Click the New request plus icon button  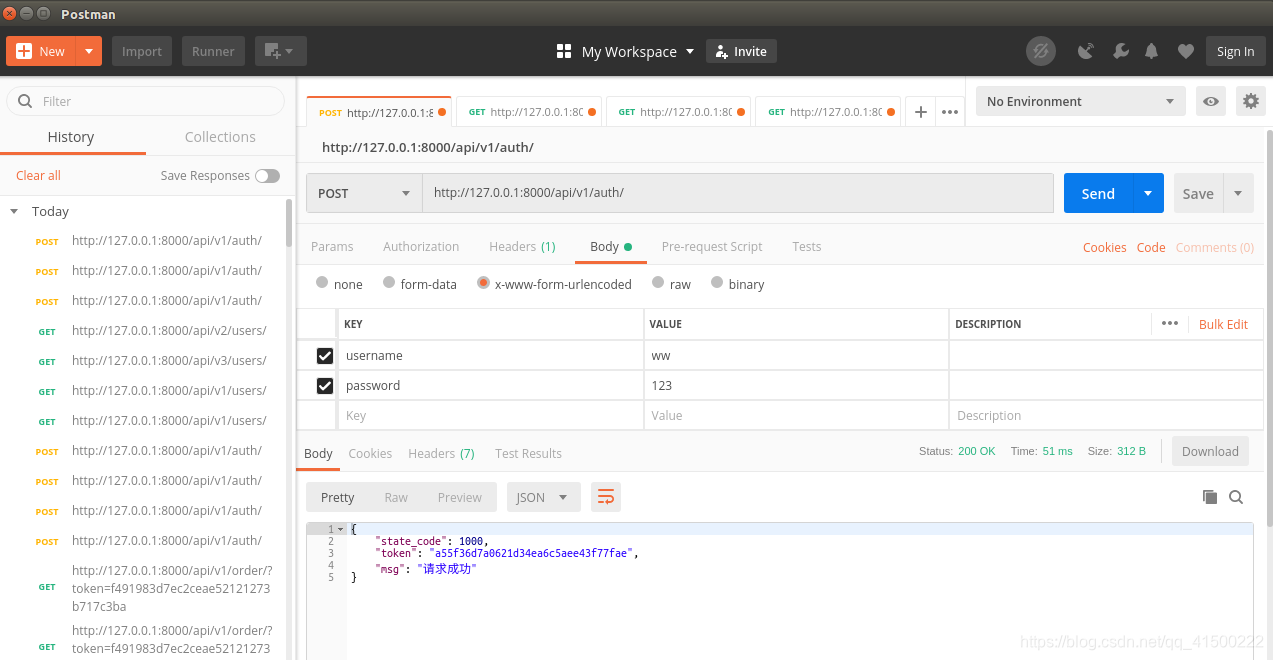coord(41,51)
